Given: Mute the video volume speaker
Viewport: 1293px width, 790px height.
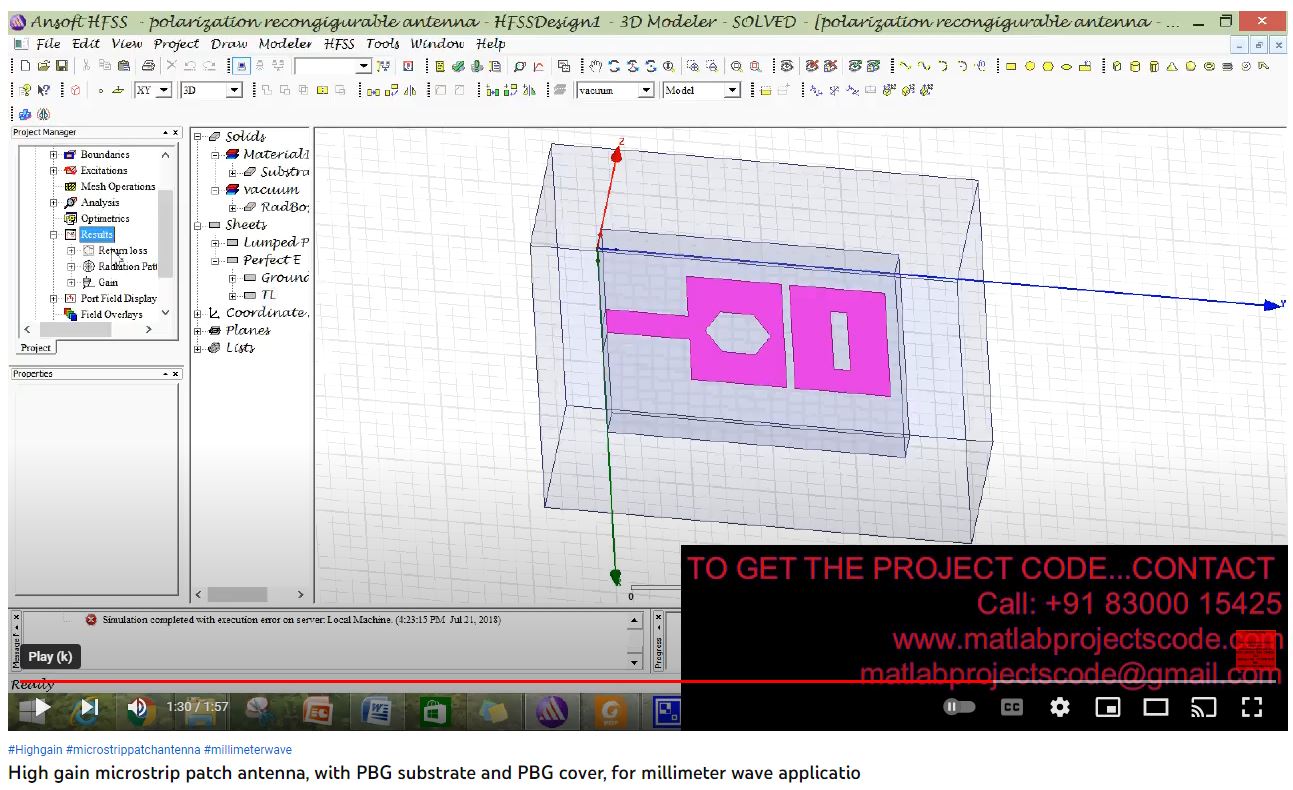Looking at the screenshot, I should (137, 707).
